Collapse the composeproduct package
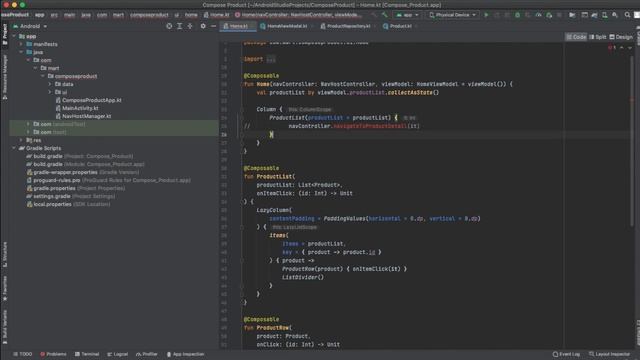 pos(43,76)
